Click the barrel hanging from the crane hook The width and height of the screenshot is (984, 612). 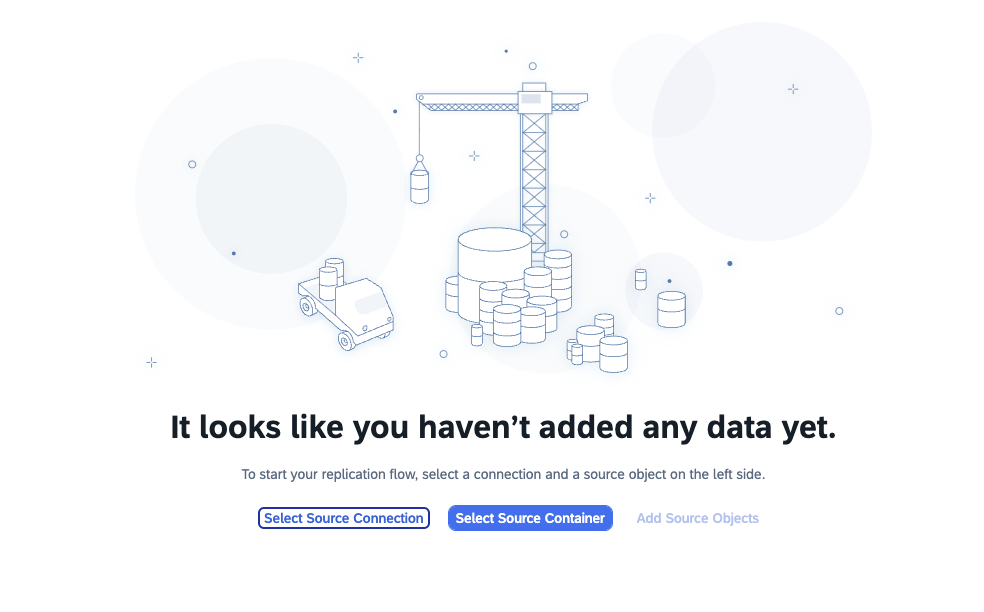tap(420, 185)
